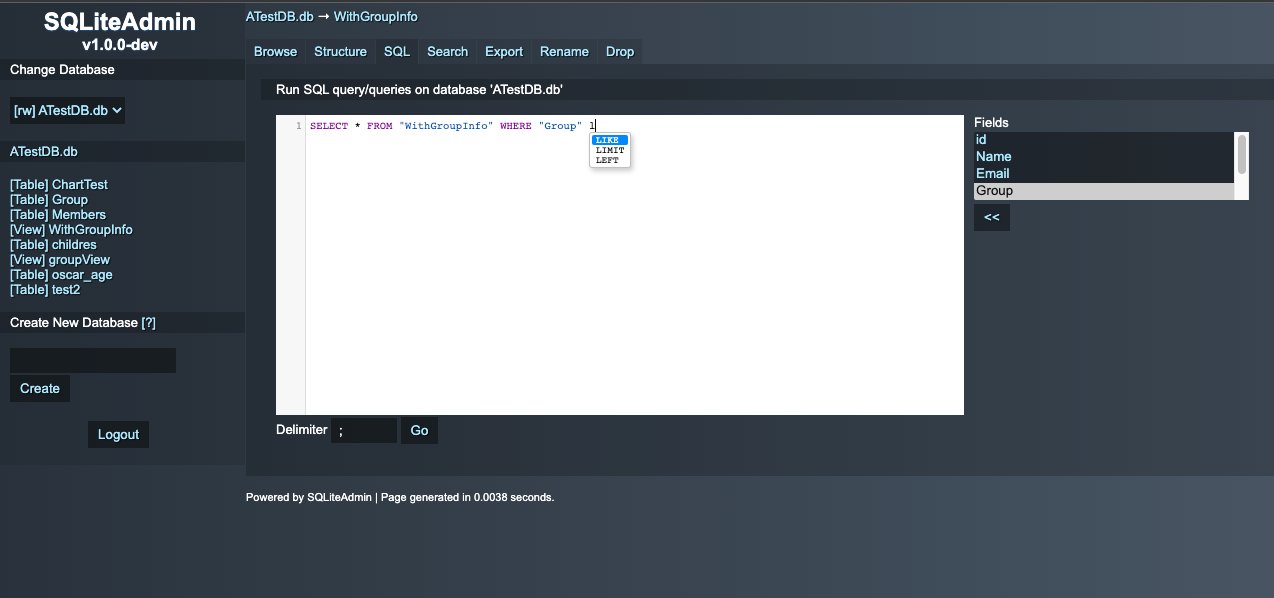
Task: Focus the Delimiter input field
Action: (x=364, y=430)
